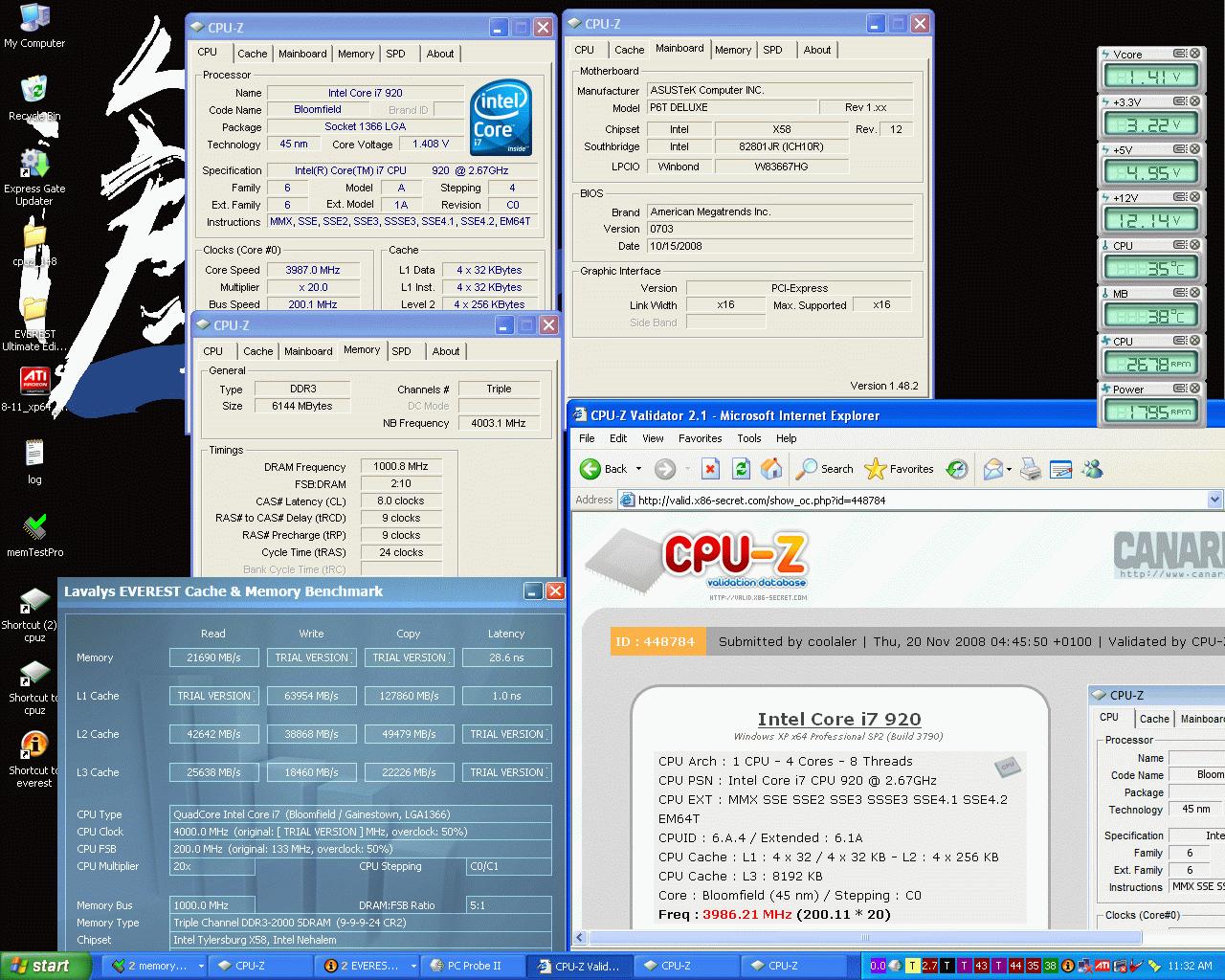Switch to the SPD tab in the CPU-Z Memory window
Image resolution: width=1225 pixels, height=980 pixels.
click(x=402, y=351)
